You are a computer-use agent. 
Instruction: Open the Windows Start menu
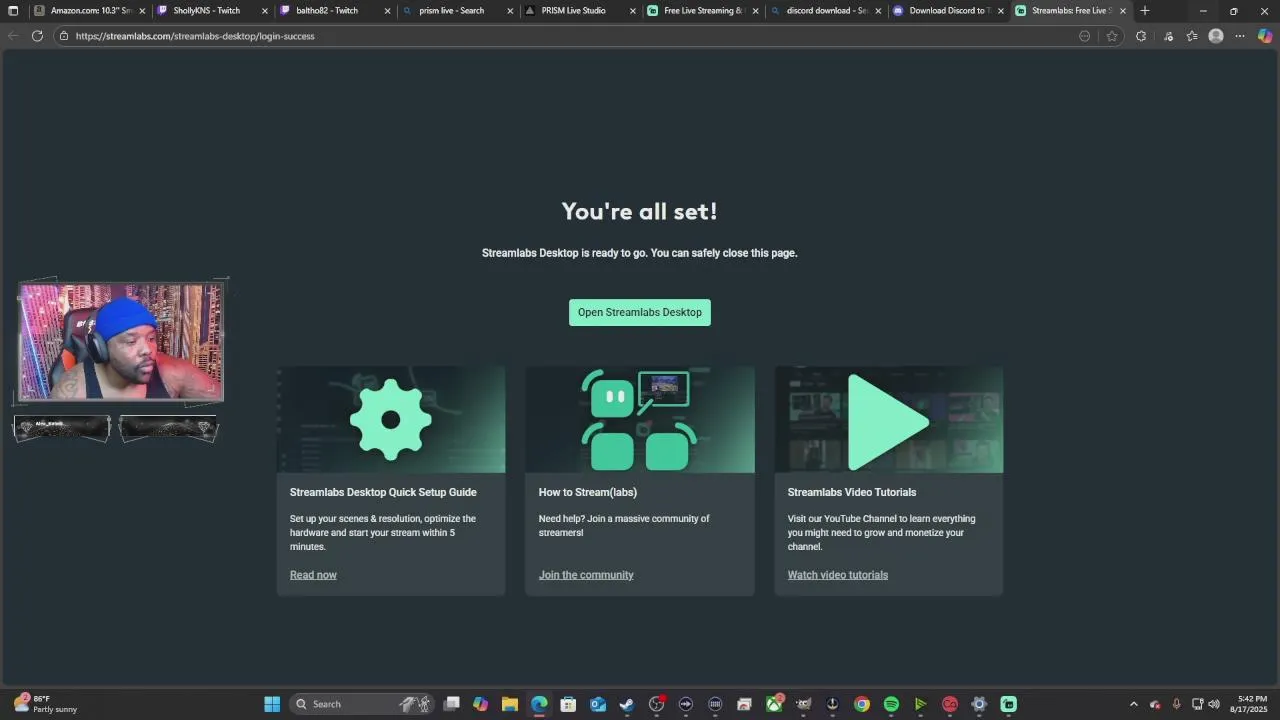(x=272, y=704)
